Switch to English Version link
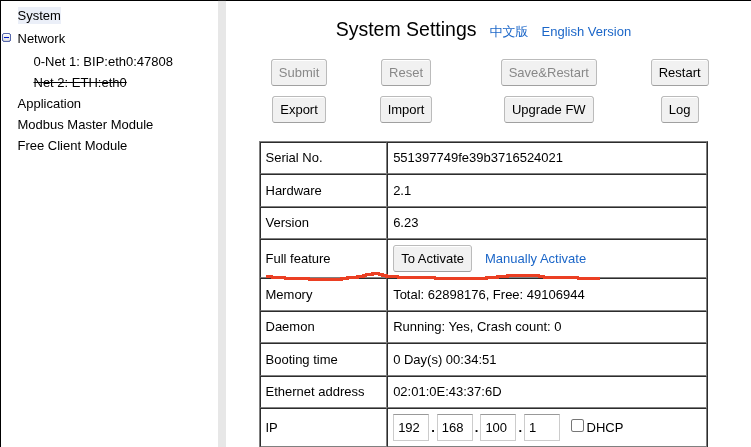The image size is (751, 447). [x=586, y=32]
